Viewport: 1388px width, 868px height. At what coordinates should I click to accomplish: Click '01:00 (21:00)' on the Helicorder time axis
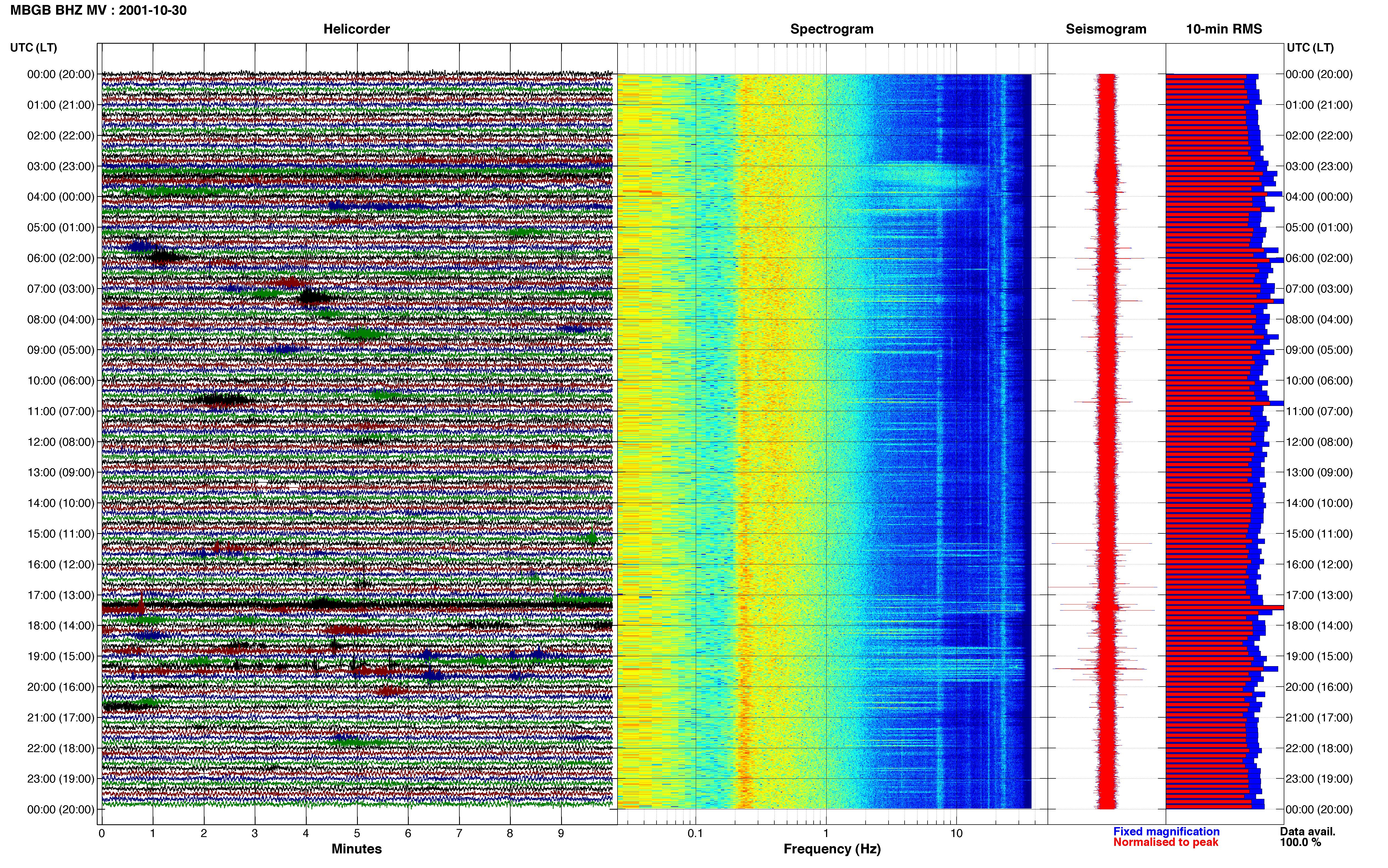tap(61, 105)
